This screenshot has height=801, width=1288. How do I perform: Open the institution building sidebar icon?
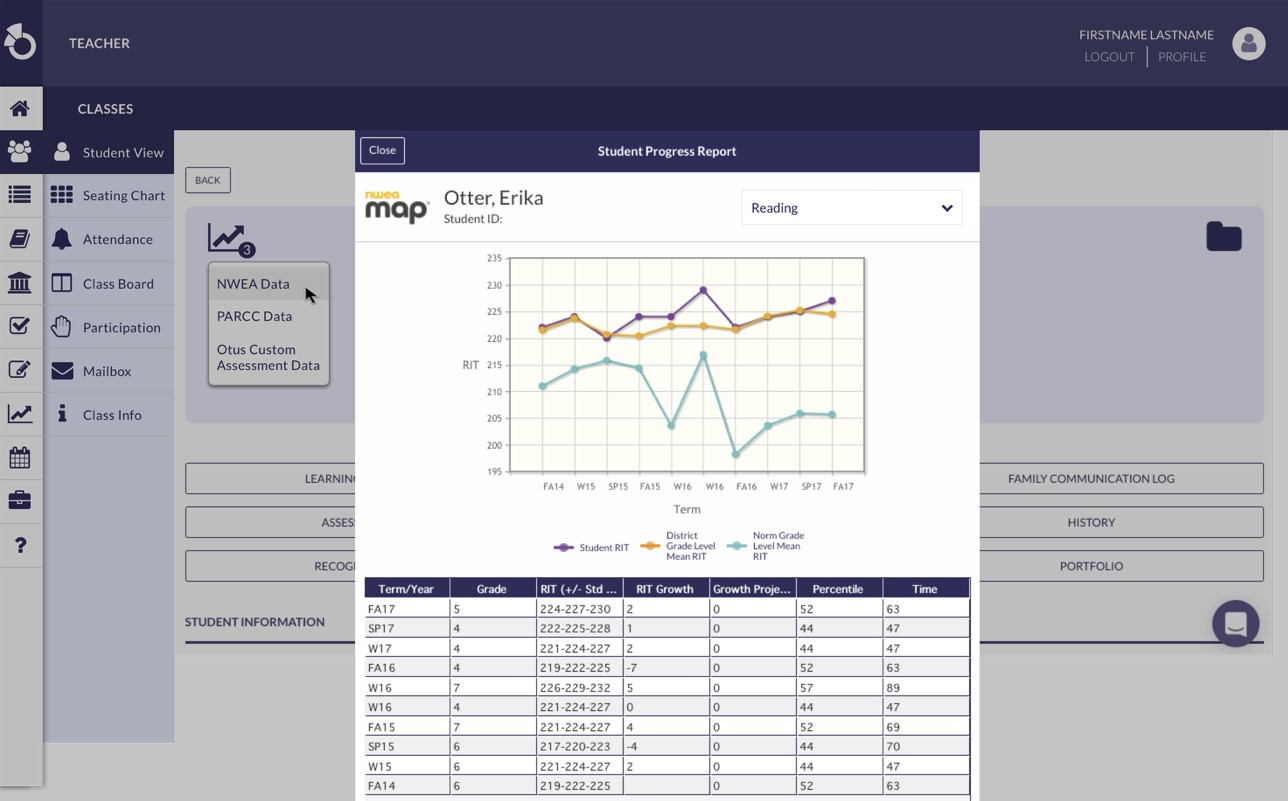pos(20,282)
